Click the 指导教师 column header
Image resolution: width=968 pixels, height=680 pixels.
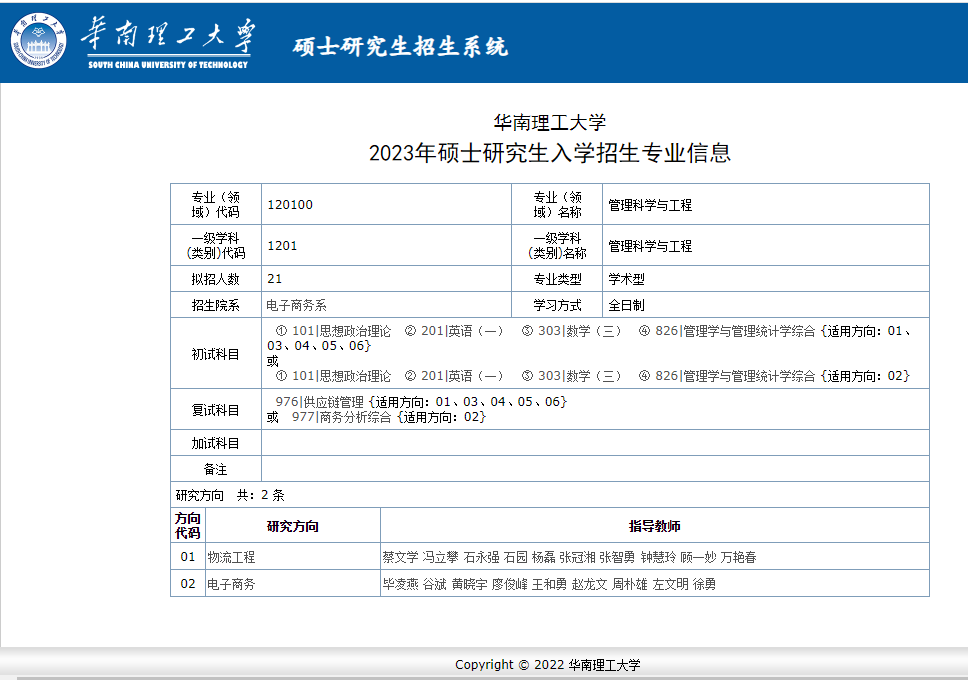pos(654,526)
